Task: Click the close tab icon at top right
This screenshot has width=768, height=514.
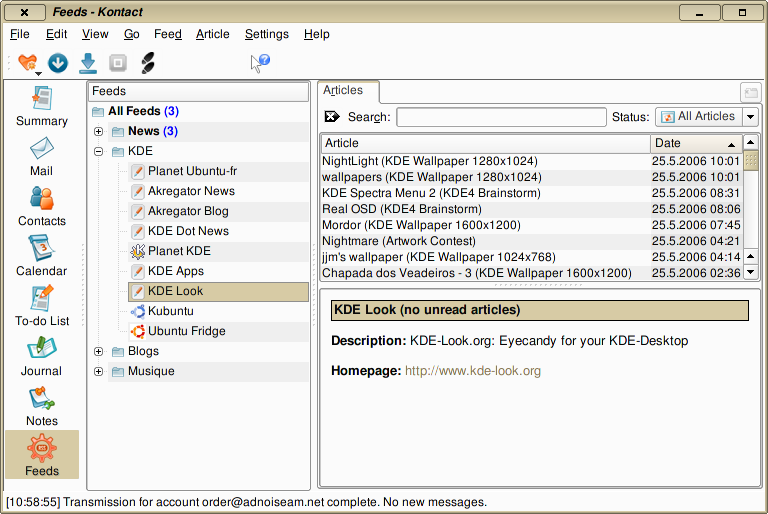Action: point(750,92)
